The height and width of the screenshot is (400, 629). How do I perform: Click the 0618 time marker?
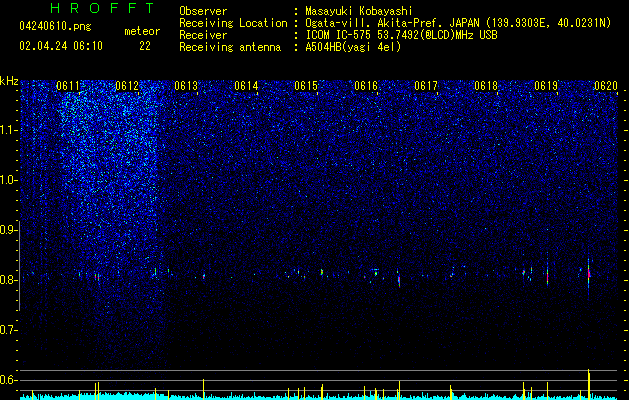(x=486, y=86)
